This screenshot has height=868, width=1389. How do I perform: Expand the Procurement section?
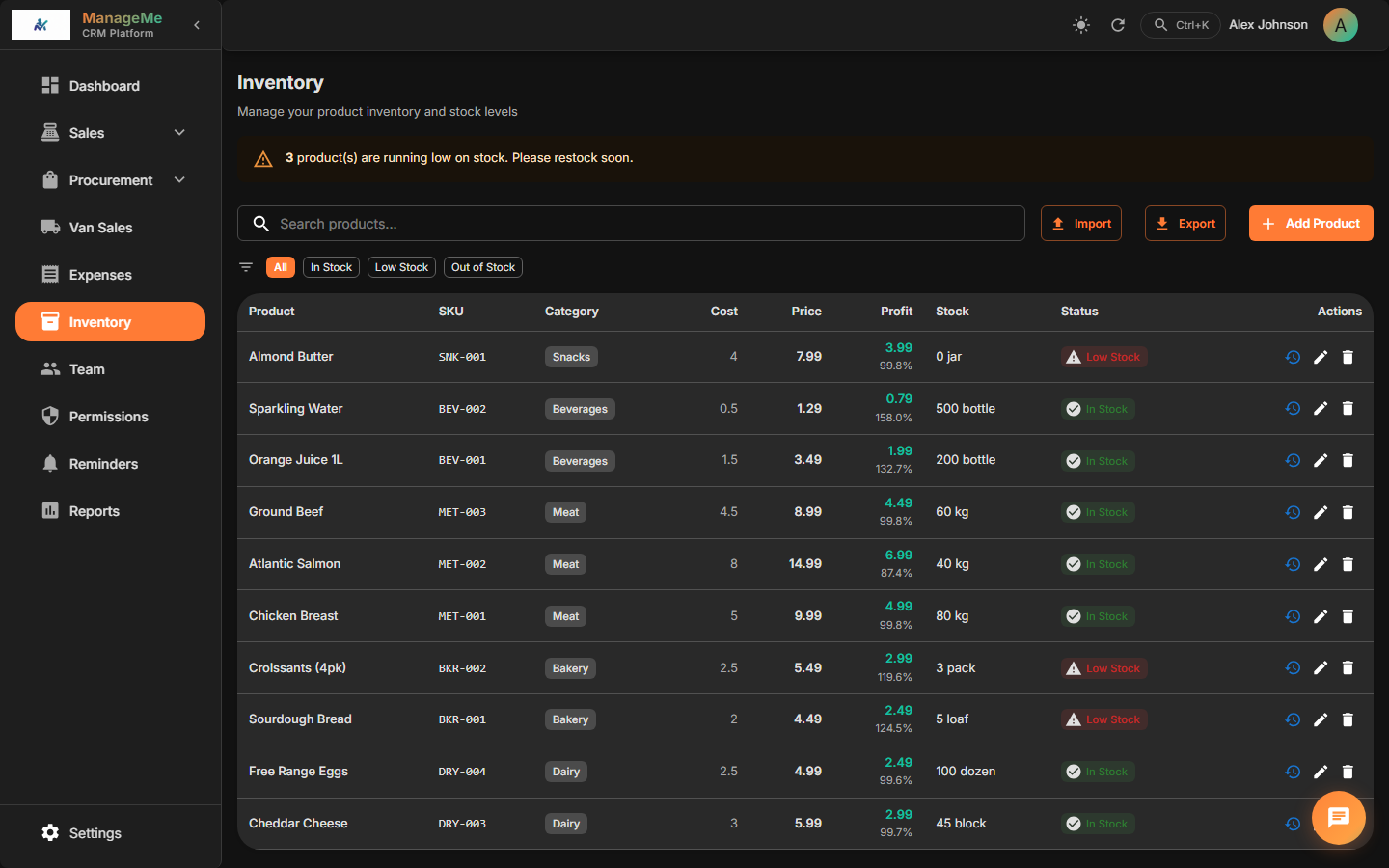pos(179,180)
